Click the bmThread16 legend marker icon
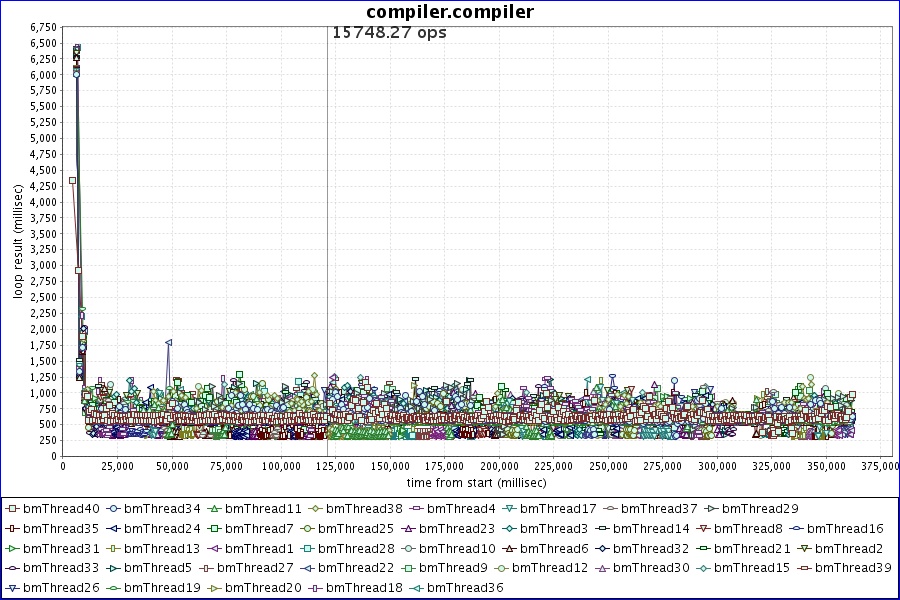Screen dimensions: 900x600 coord(795,529)
